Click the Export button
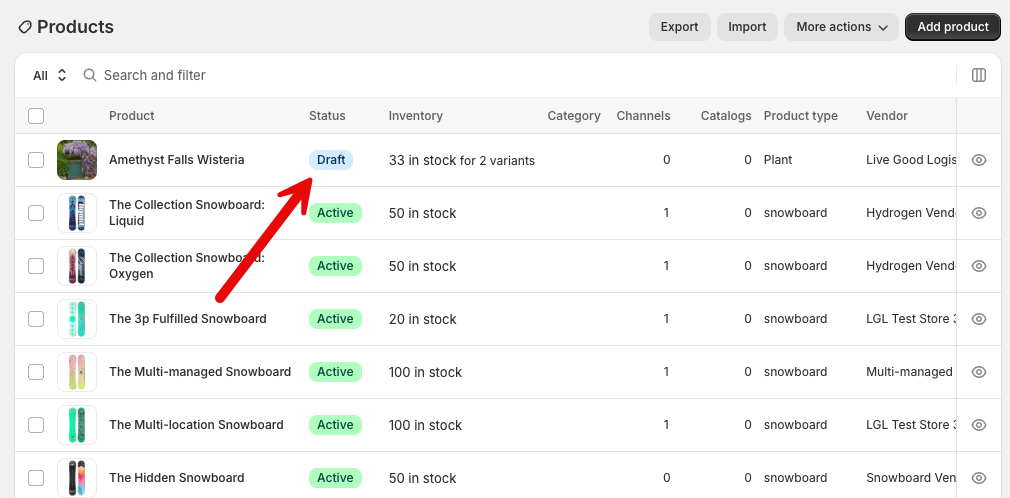The width and height of the screenshot is (1010, 498). [x=680, y=27]
